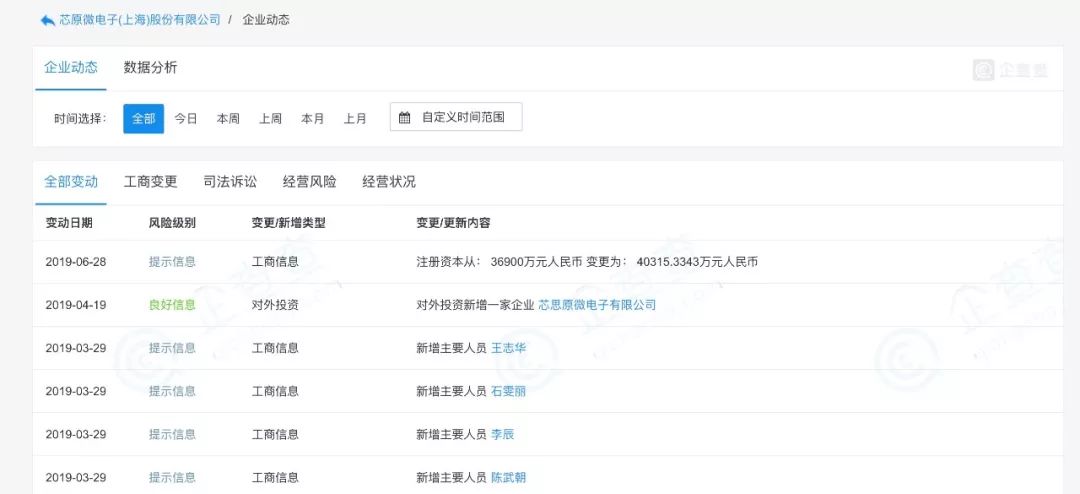The image size is (1080, 494).
Task: Click the 变动日期 column header
Action: [69, 223]
